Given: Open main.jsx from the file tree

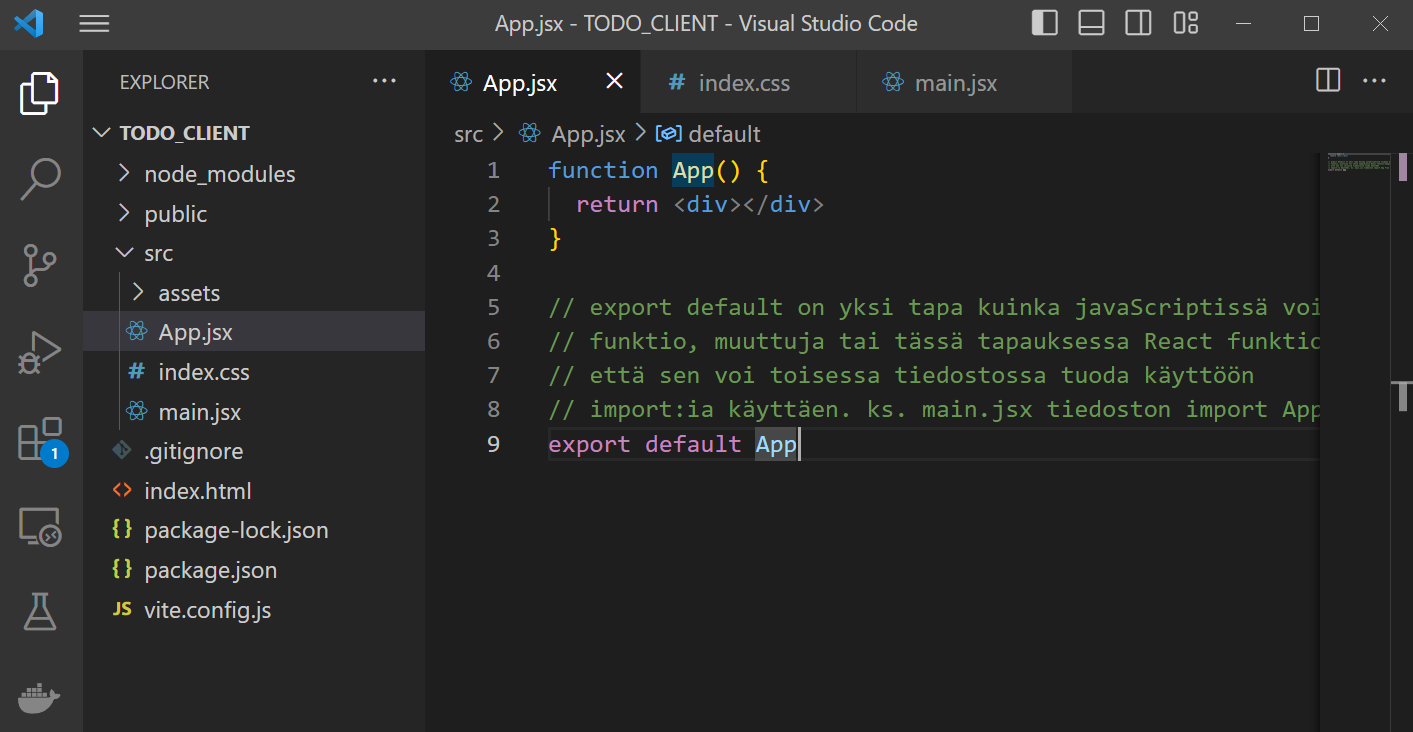Looking at the screenshot, I should (254, 412).
